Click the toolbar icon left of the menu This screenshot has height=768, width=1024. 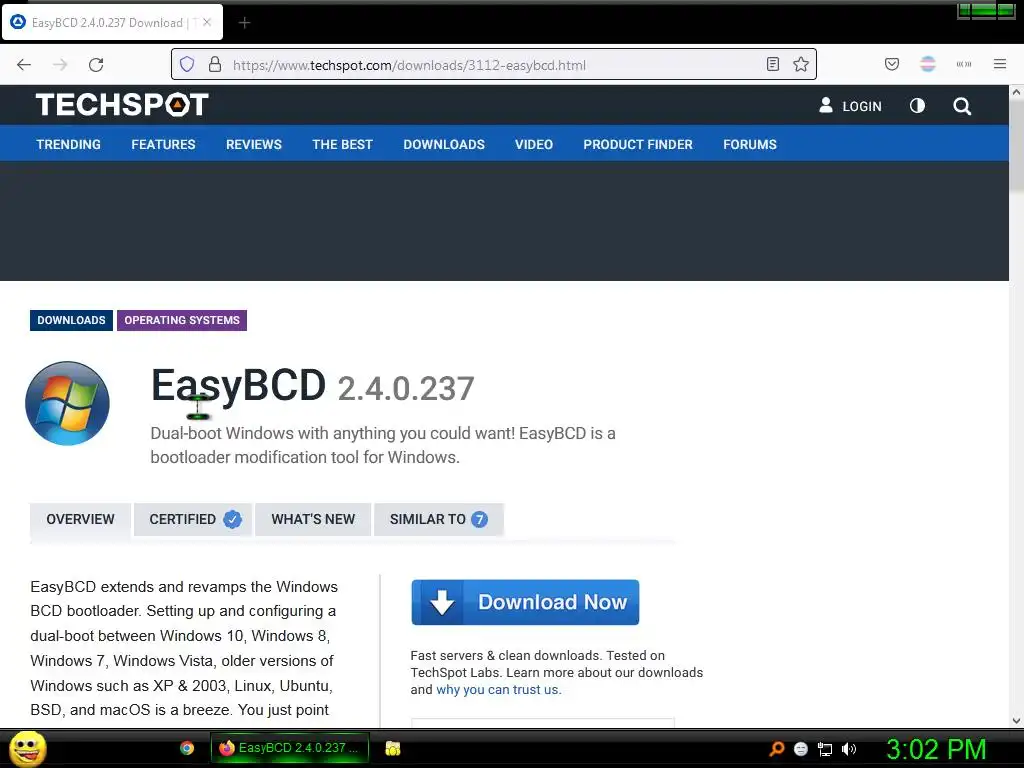point(964,64)
